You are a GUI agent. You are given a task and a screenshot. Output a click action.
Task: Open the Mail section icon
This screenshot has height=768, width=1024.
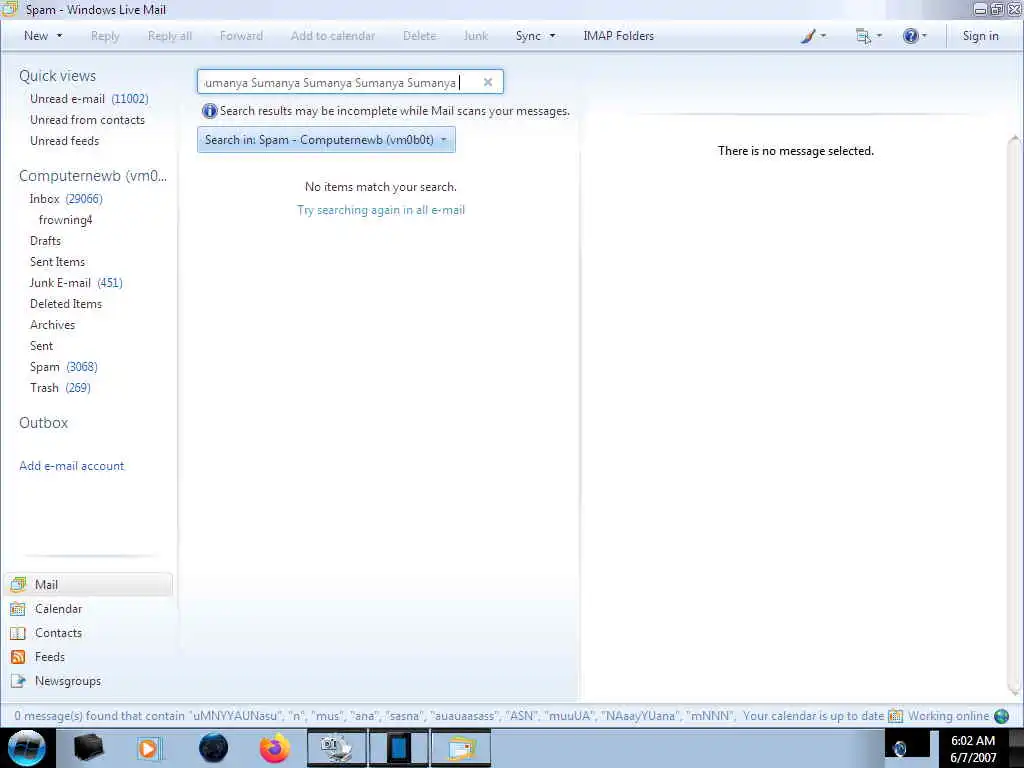coord(18,584)
